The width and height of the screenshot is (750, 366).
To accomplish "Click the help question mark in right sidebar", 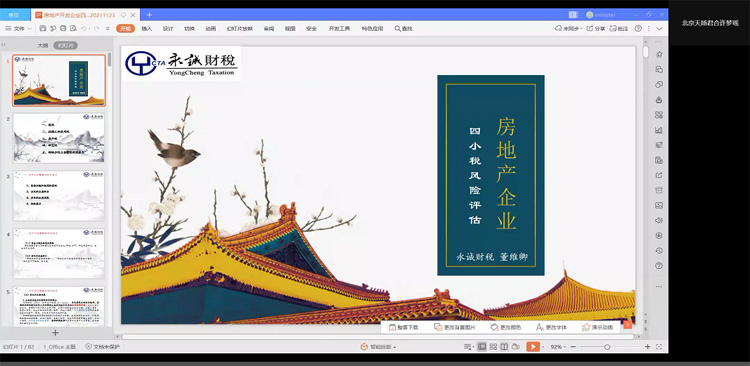I will coord(659,266).
